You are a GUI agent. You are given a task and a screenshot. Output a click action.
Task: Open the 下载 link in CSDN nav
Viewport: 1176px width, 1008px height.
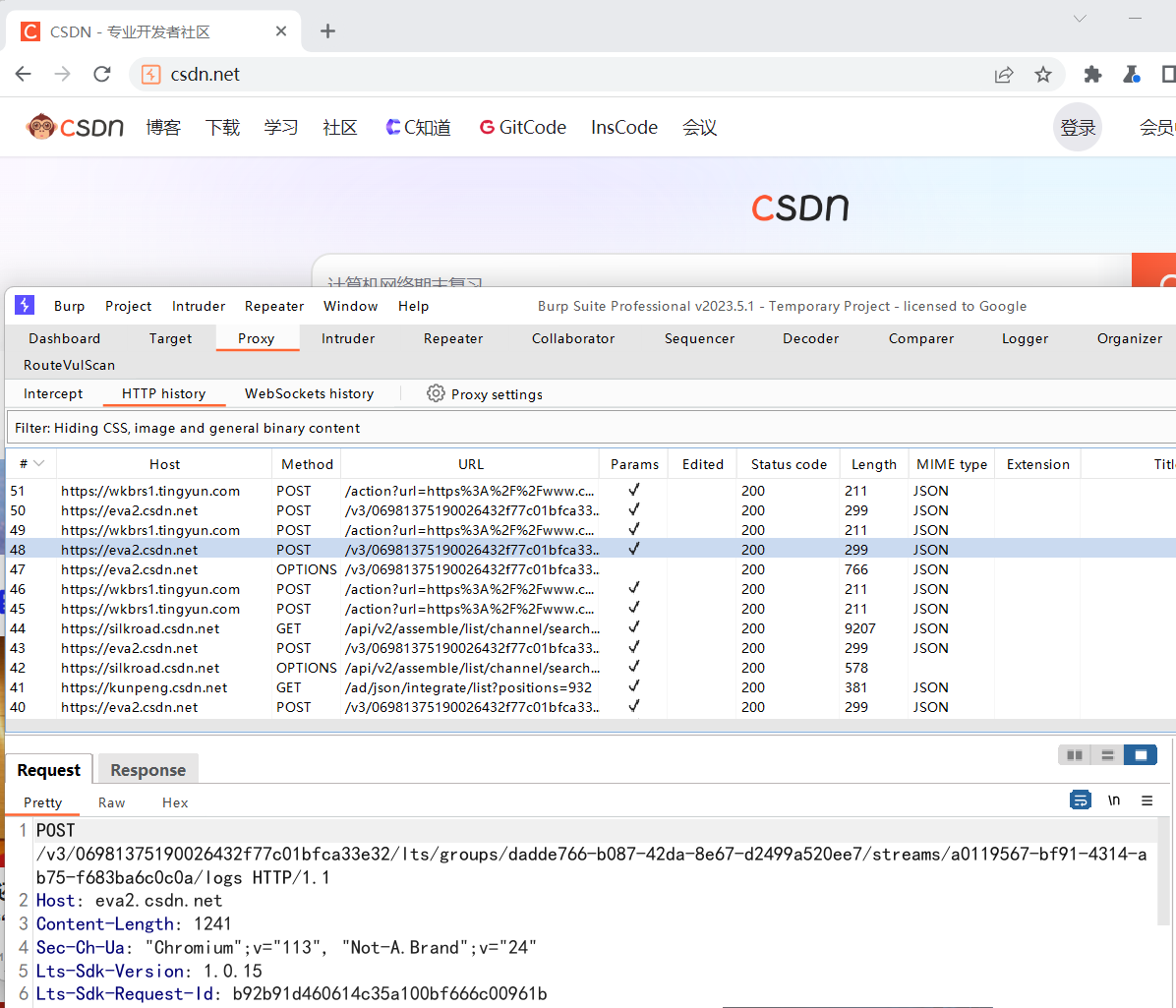point(223,128)
